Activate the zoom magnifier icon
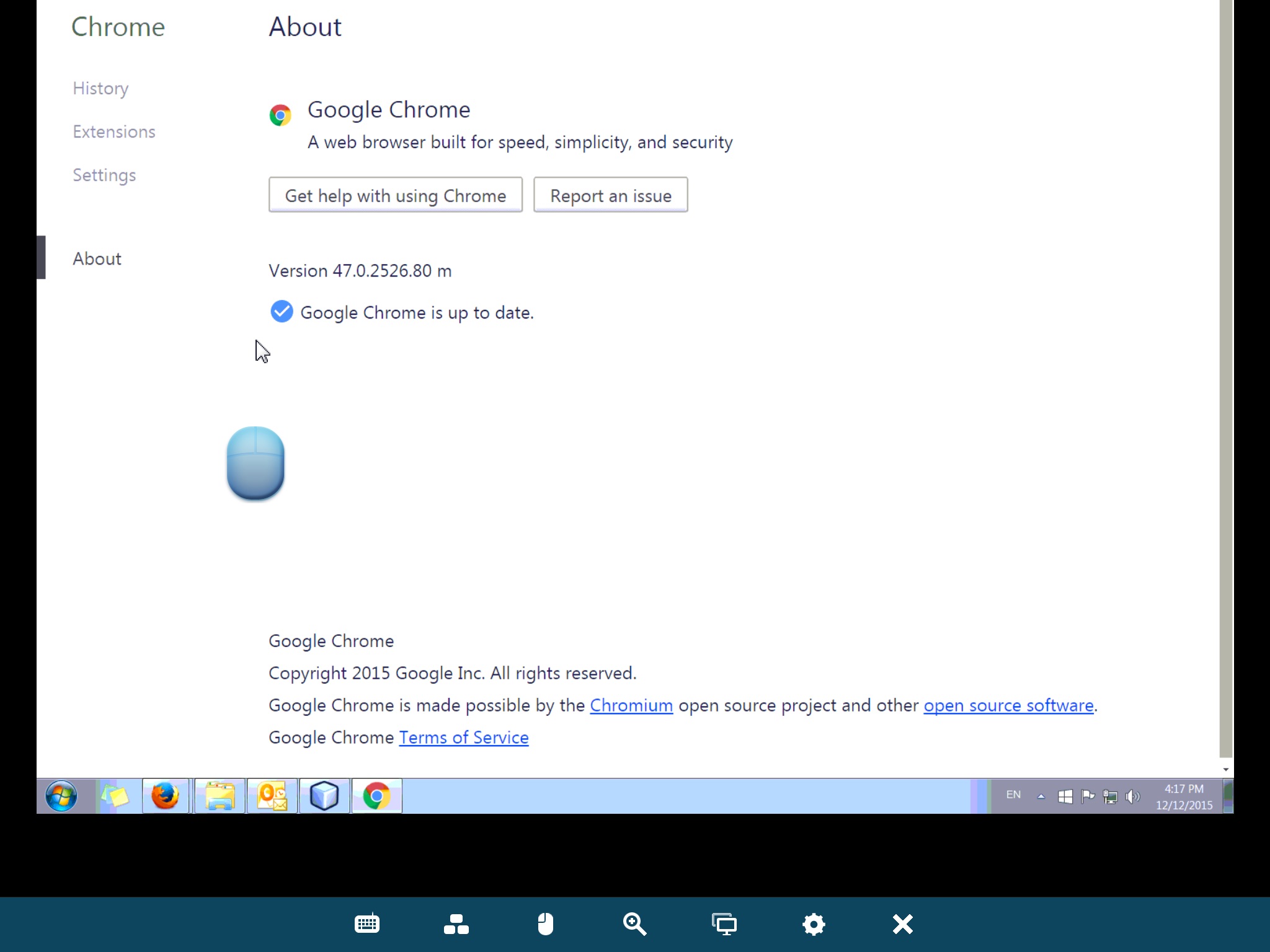This screenshot has width=1270, height=952. [x=634, y=923]
